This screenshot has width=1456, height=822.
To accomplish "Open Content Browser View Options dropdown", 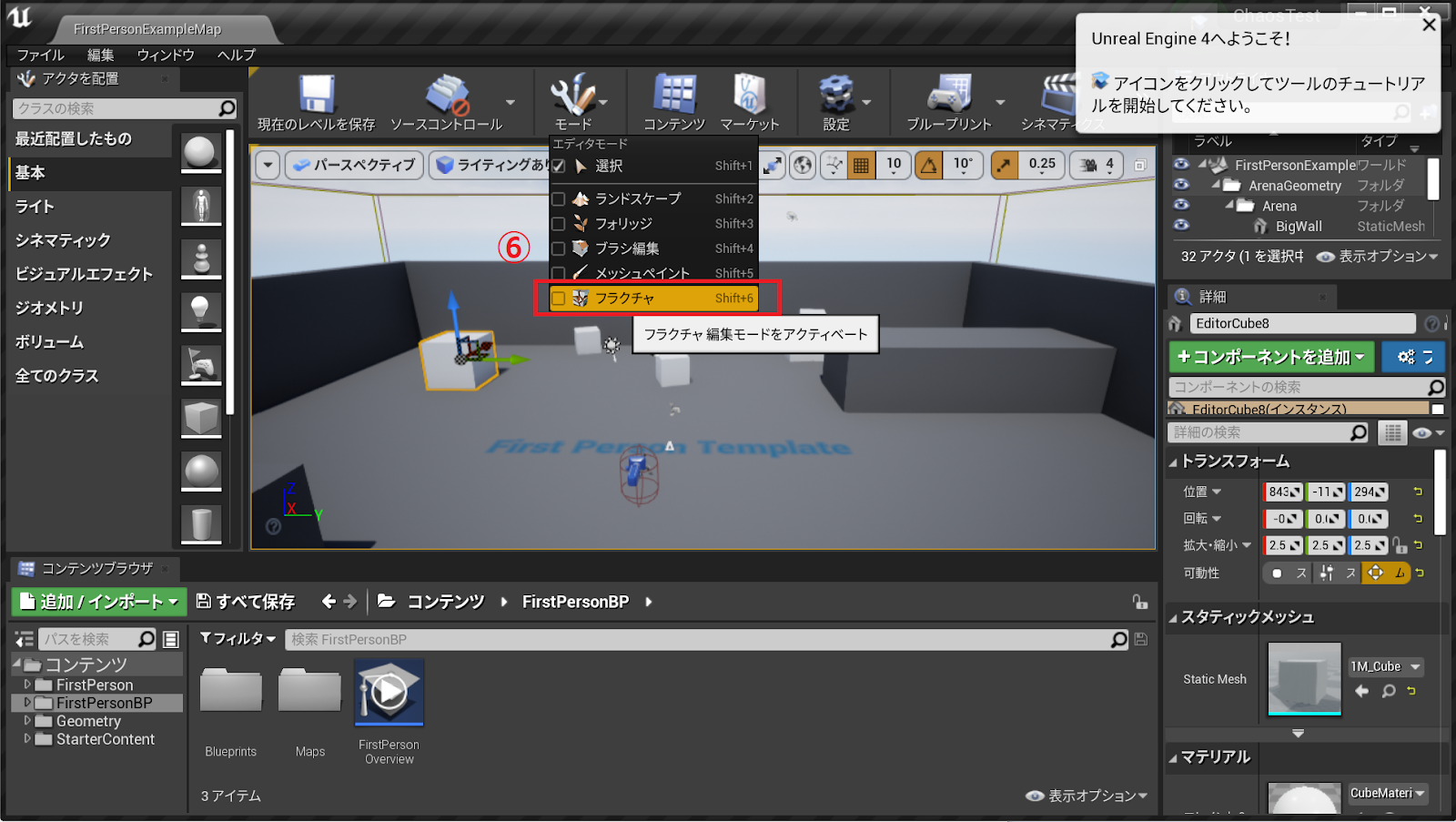I will (1086, 796).
